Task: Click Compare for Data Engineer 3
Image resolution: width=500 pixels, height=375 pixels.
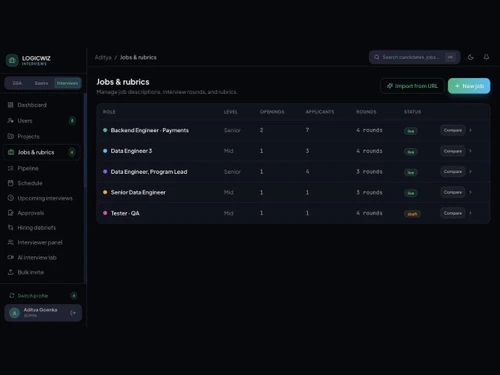Action: pos(453,151)
